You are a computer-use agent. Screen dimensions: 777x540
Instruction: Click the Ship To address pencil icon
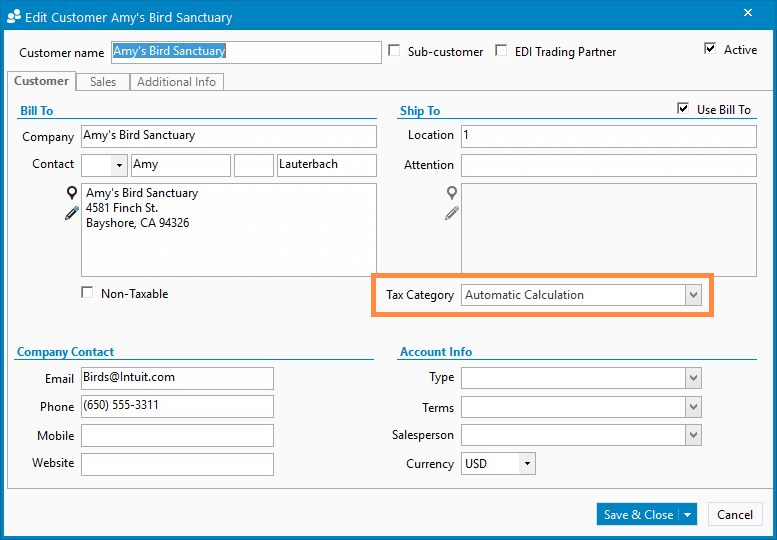452,213
